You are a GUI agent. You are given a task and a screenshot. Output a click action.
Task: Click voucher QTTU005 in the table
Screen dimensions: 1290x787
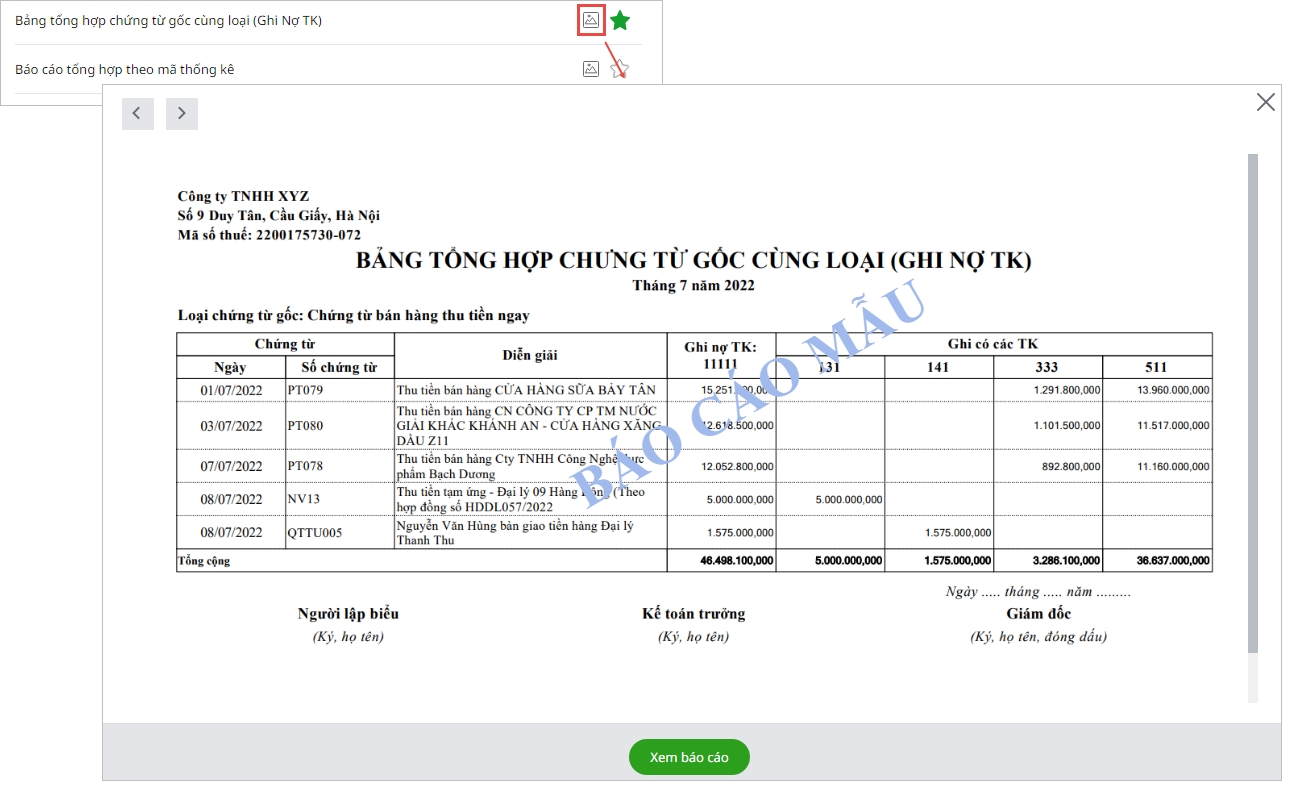pyautogui.click(x=314, y=532)
